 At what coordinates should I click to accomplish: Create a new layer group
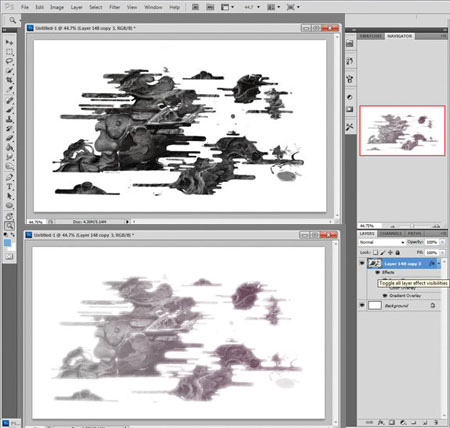tap(414, 422)
